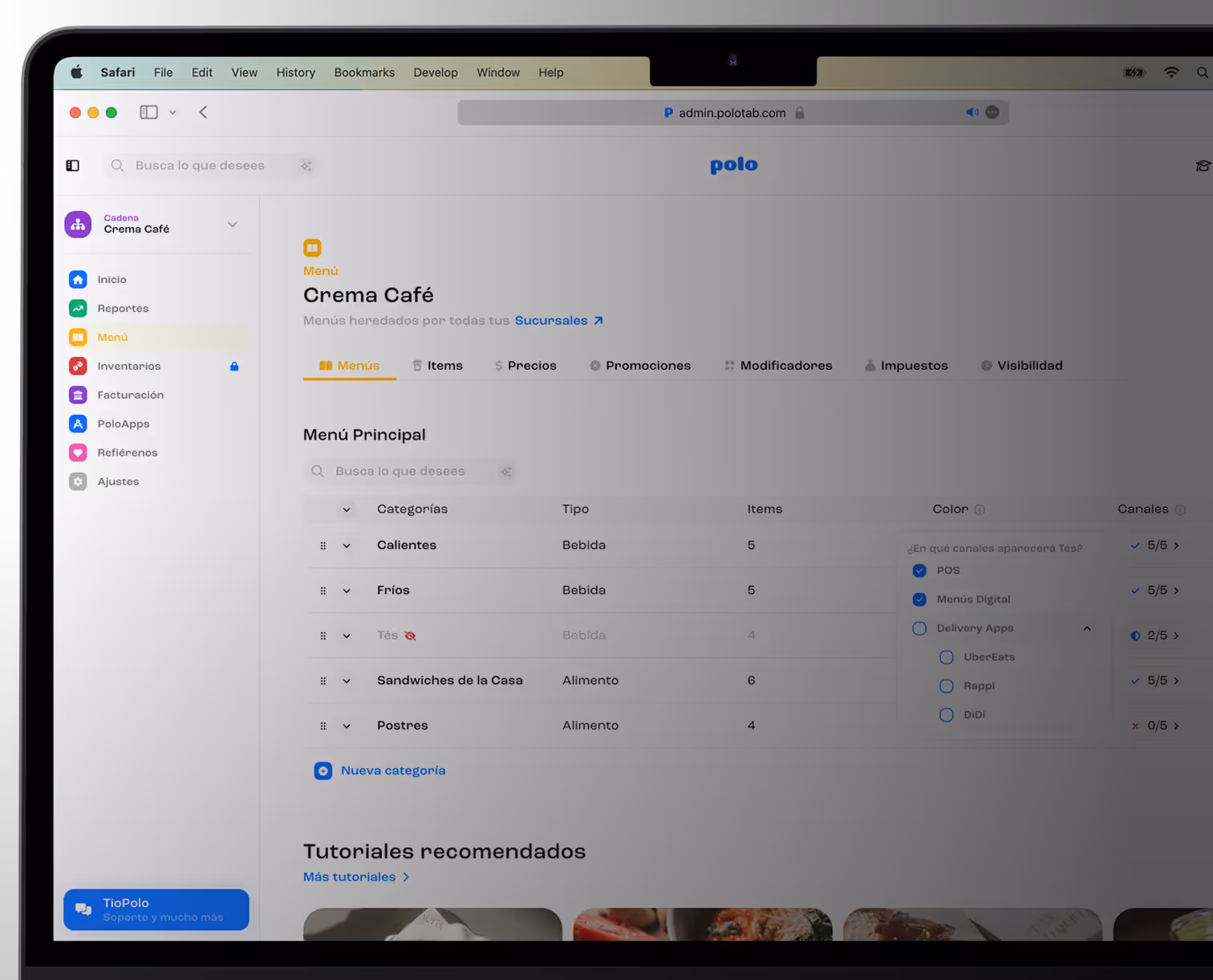Check the Delivery Apps checkbox
The height and width of the screenshot is (980, 1213).
(919, 628)
